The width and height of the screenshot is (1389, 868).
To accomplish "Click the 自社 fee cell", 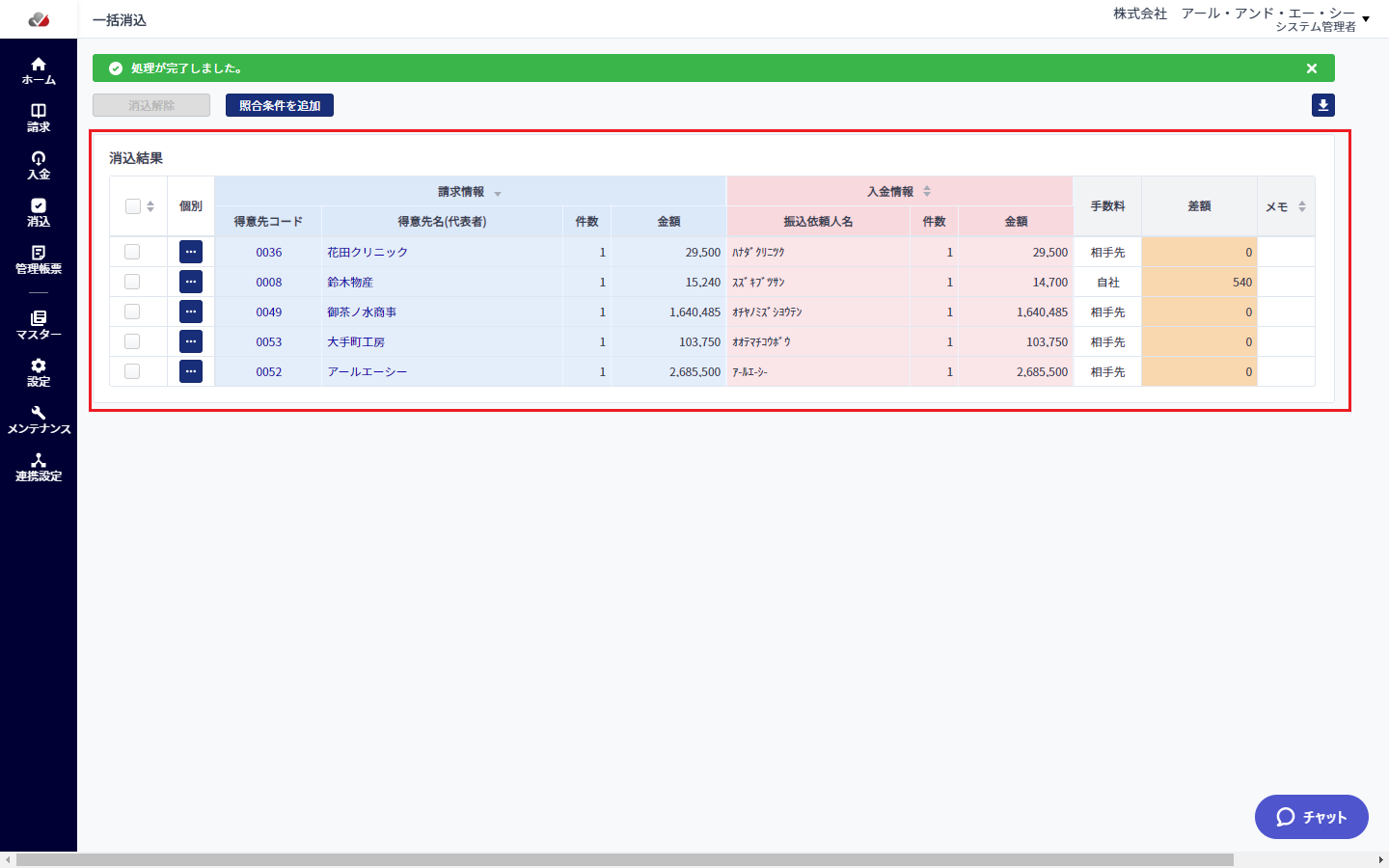I will click(x=1107, y=282).
